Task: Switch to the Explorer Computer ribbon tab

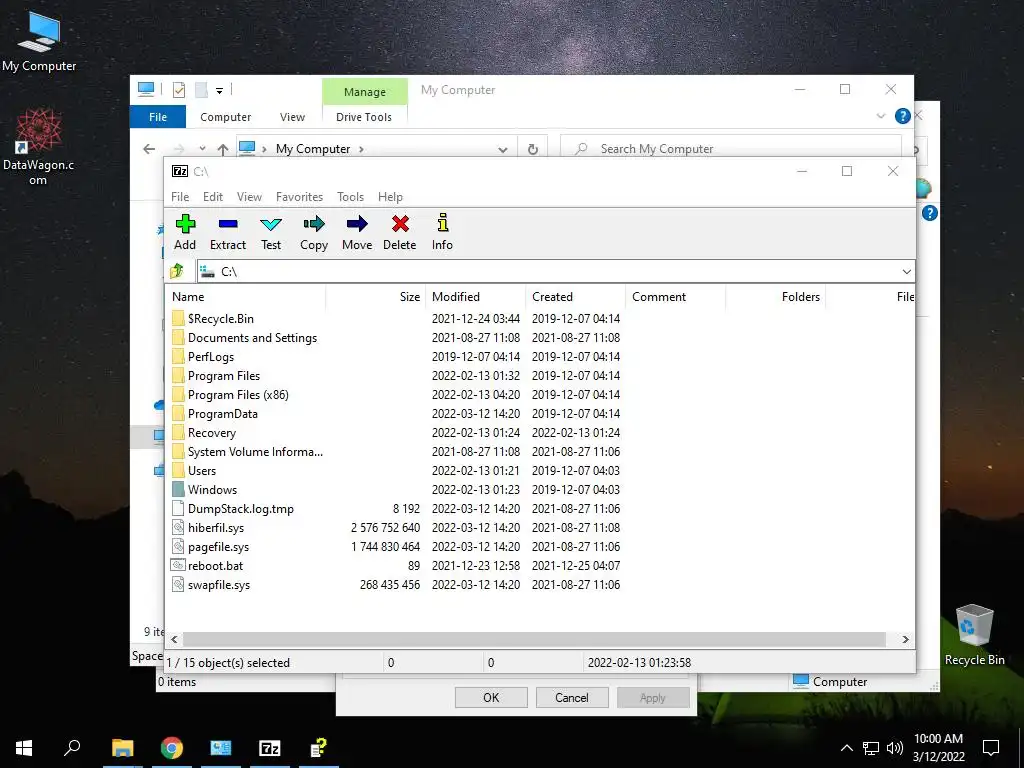Action: click(225, 117)
